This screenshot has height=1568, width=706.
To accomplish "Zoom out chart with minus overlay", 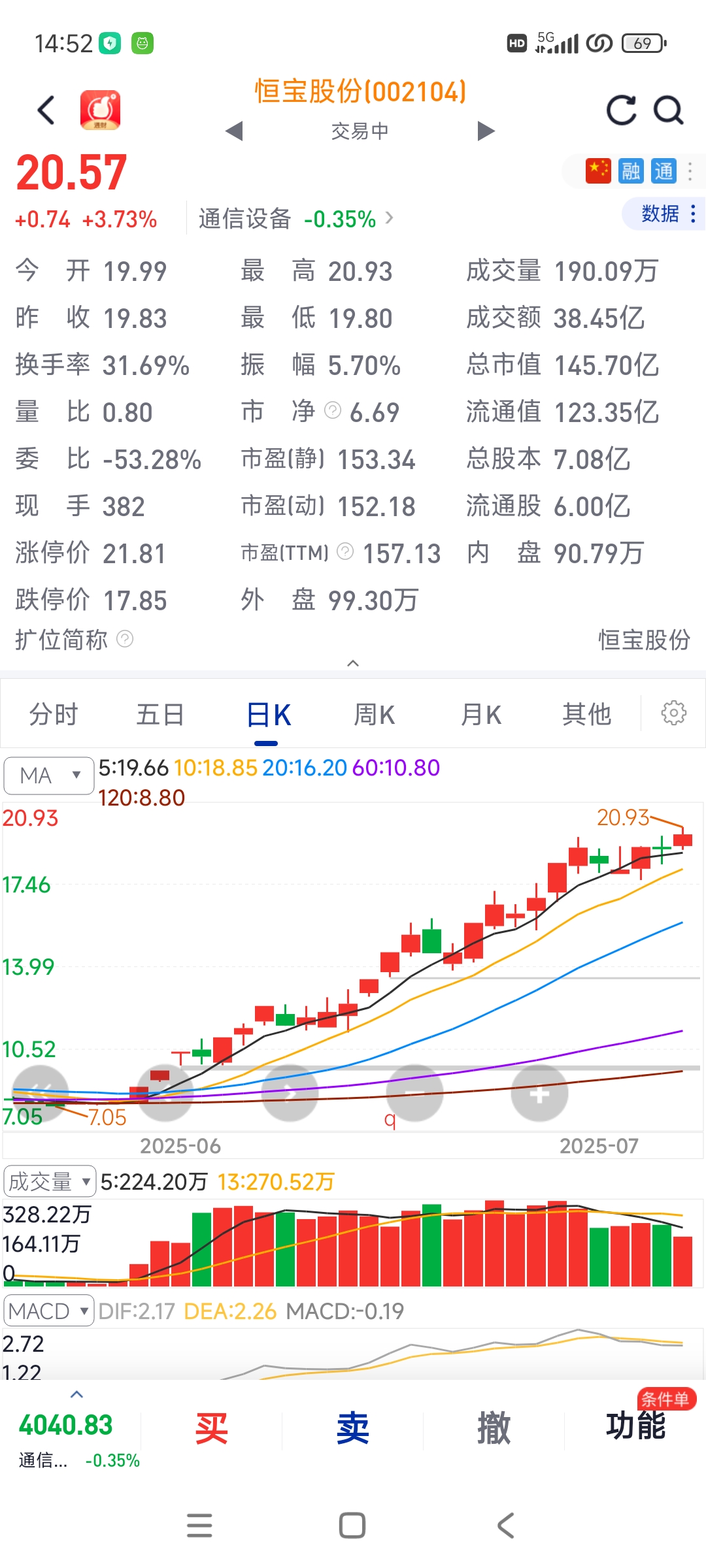I will point(414,1093).
